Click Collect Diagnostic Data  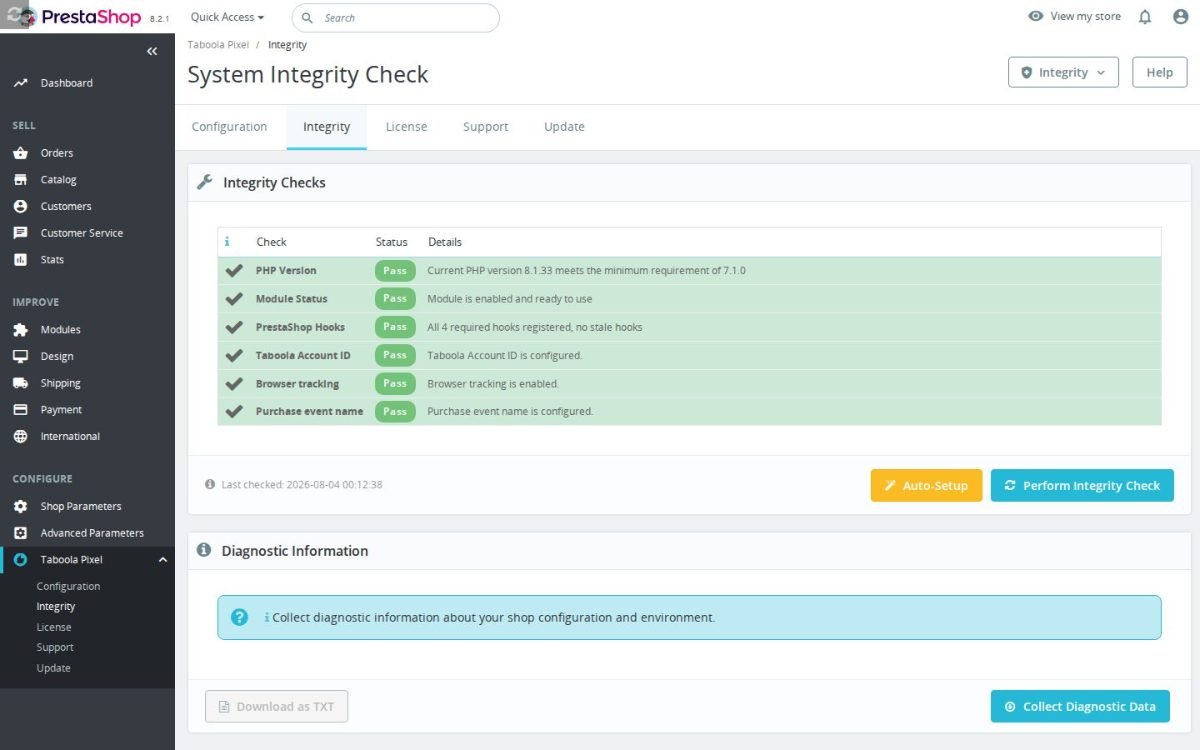tap(1080, 706)
